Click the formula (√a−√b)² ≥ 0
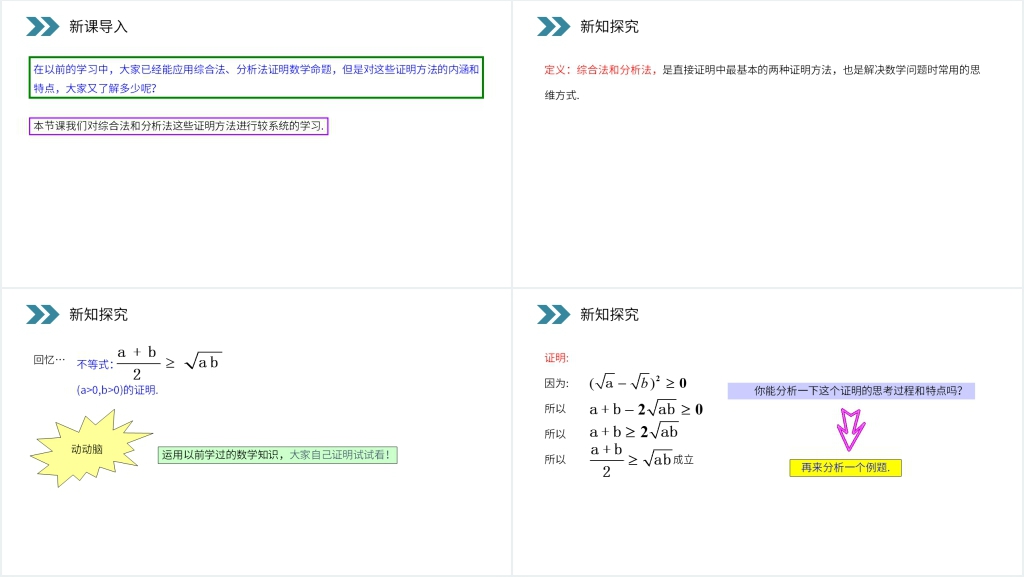This screenshot has height=577, width=1024. 637,382
